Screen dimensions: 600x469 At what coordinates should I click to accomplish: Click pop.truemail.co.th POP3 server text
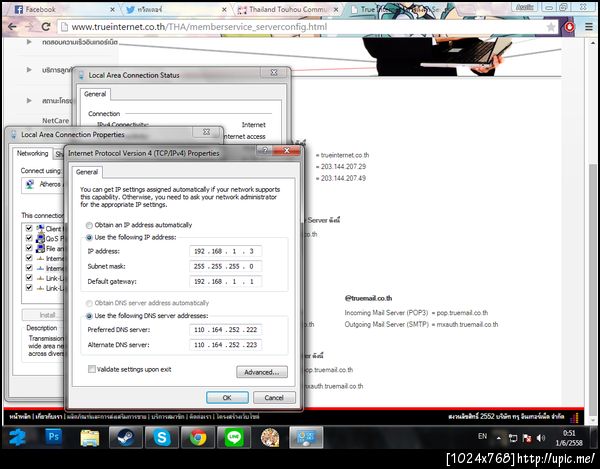462,313
